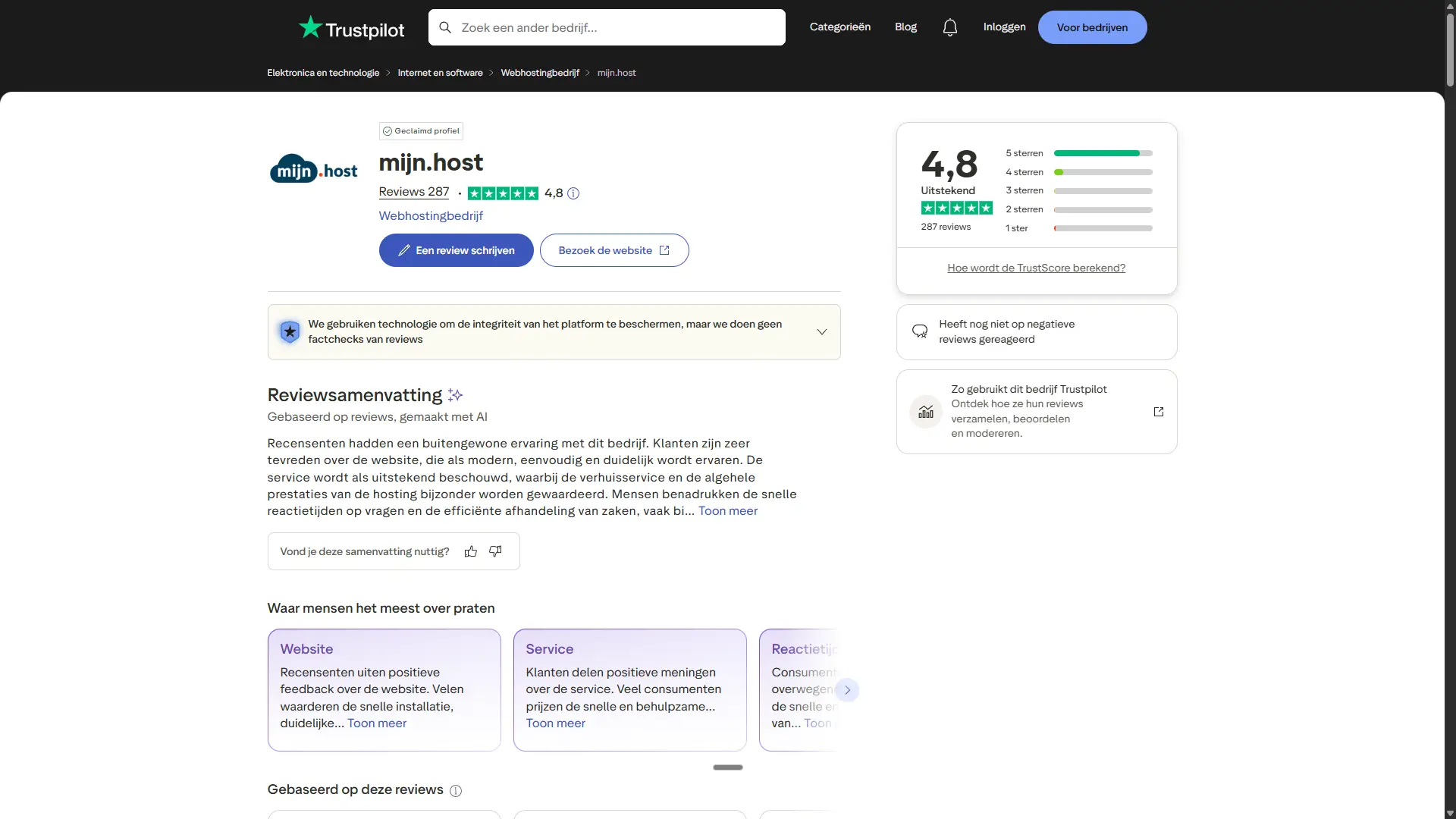Click the pencil icon on 'Een review schrijven'

tap(404, 249)
